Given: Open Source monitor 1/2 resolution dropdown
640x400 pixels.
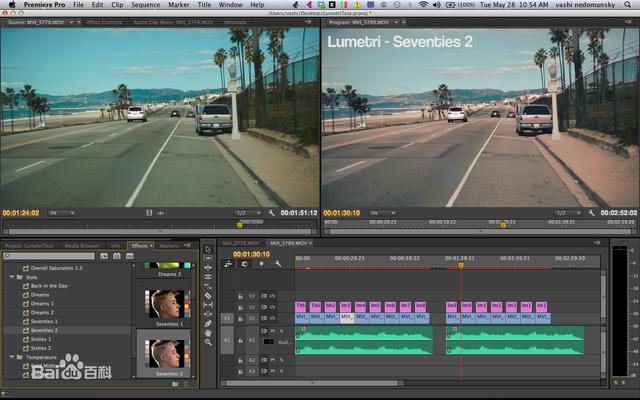Looking at the screenshot, I should 248,213.
